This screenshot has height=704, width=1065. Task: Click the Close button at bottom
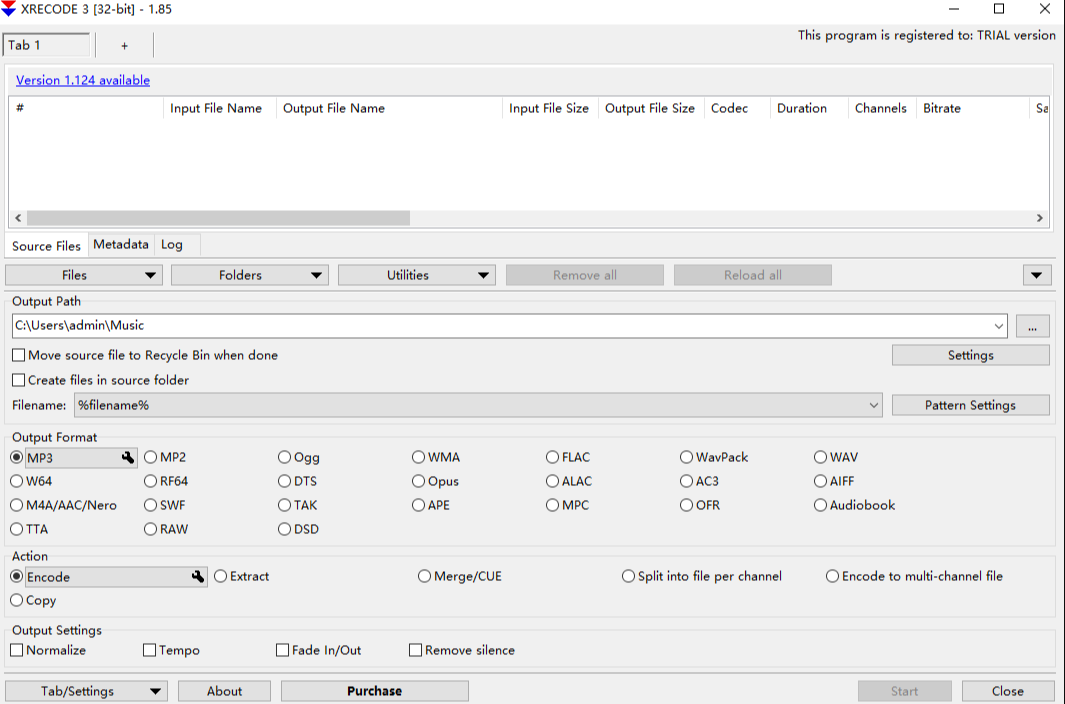(1008, 691)
